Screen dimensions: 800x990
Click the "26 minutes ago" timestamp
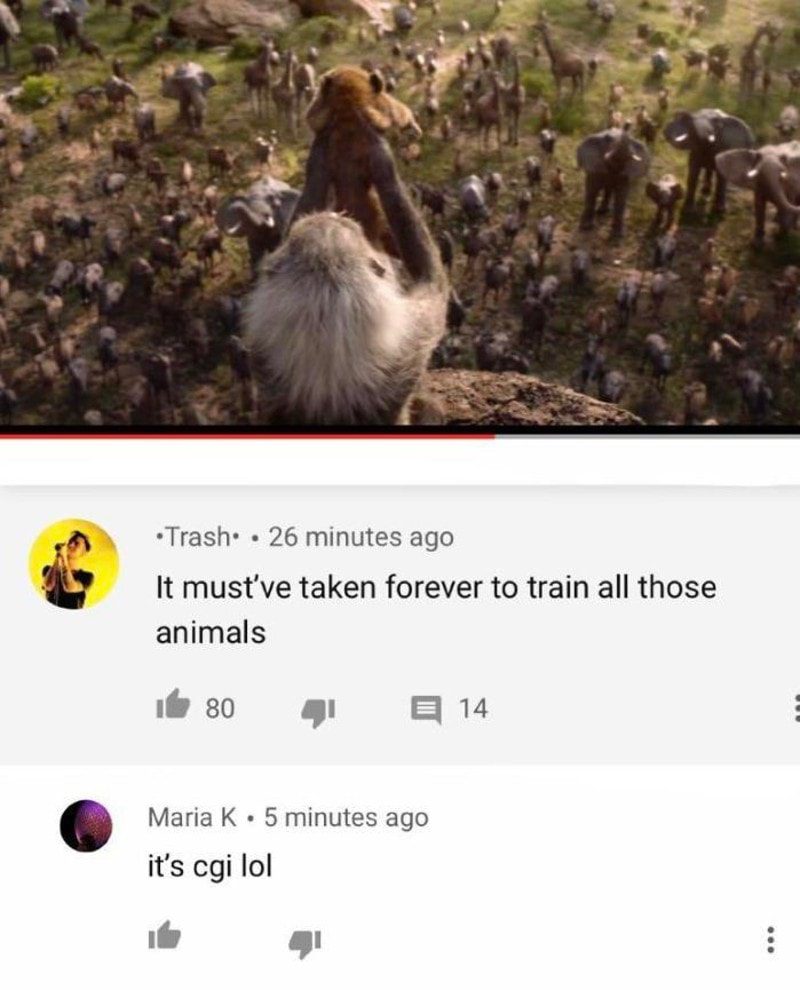coord(361,537)
